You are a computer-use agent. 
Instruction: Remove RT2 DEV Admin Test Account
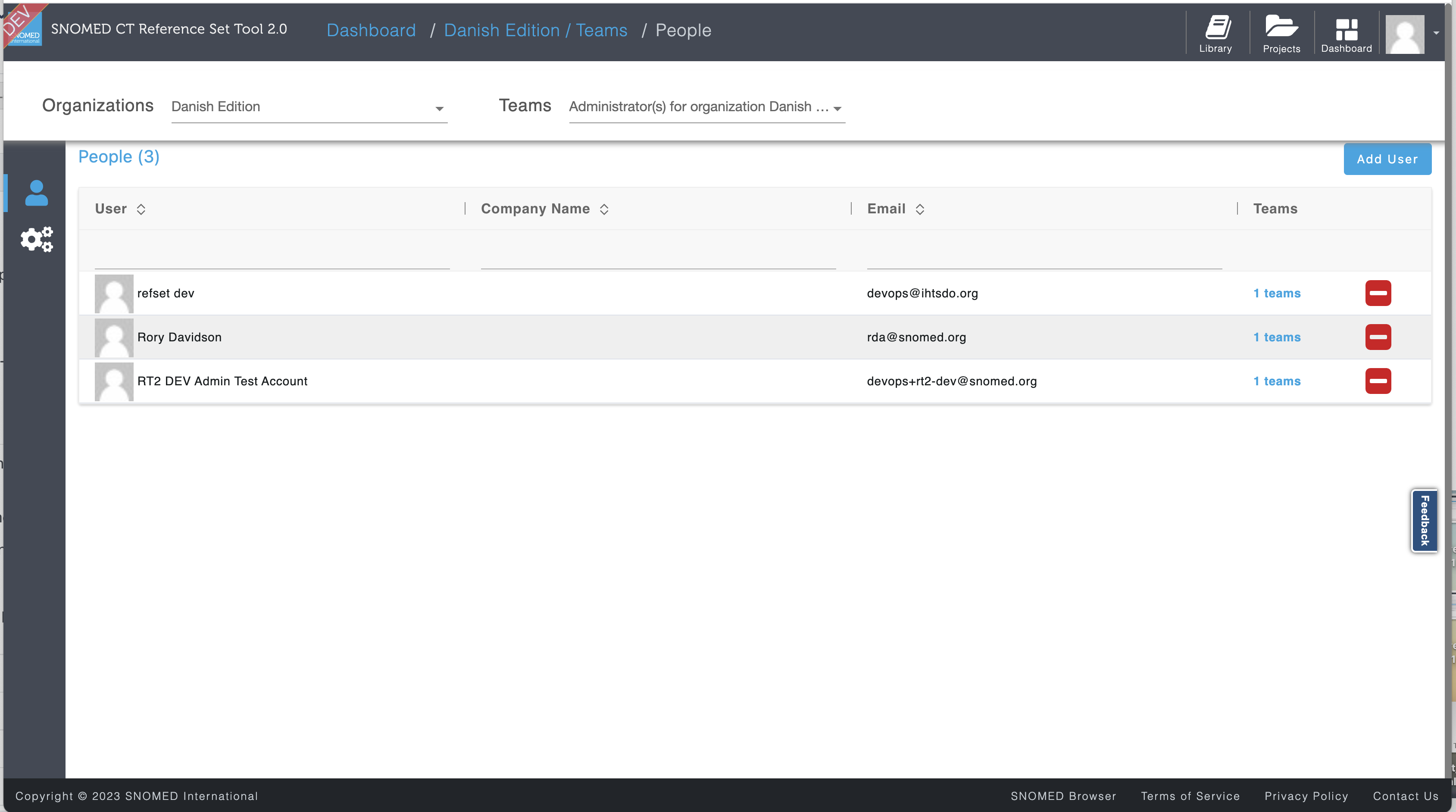tap(1378, 381)
